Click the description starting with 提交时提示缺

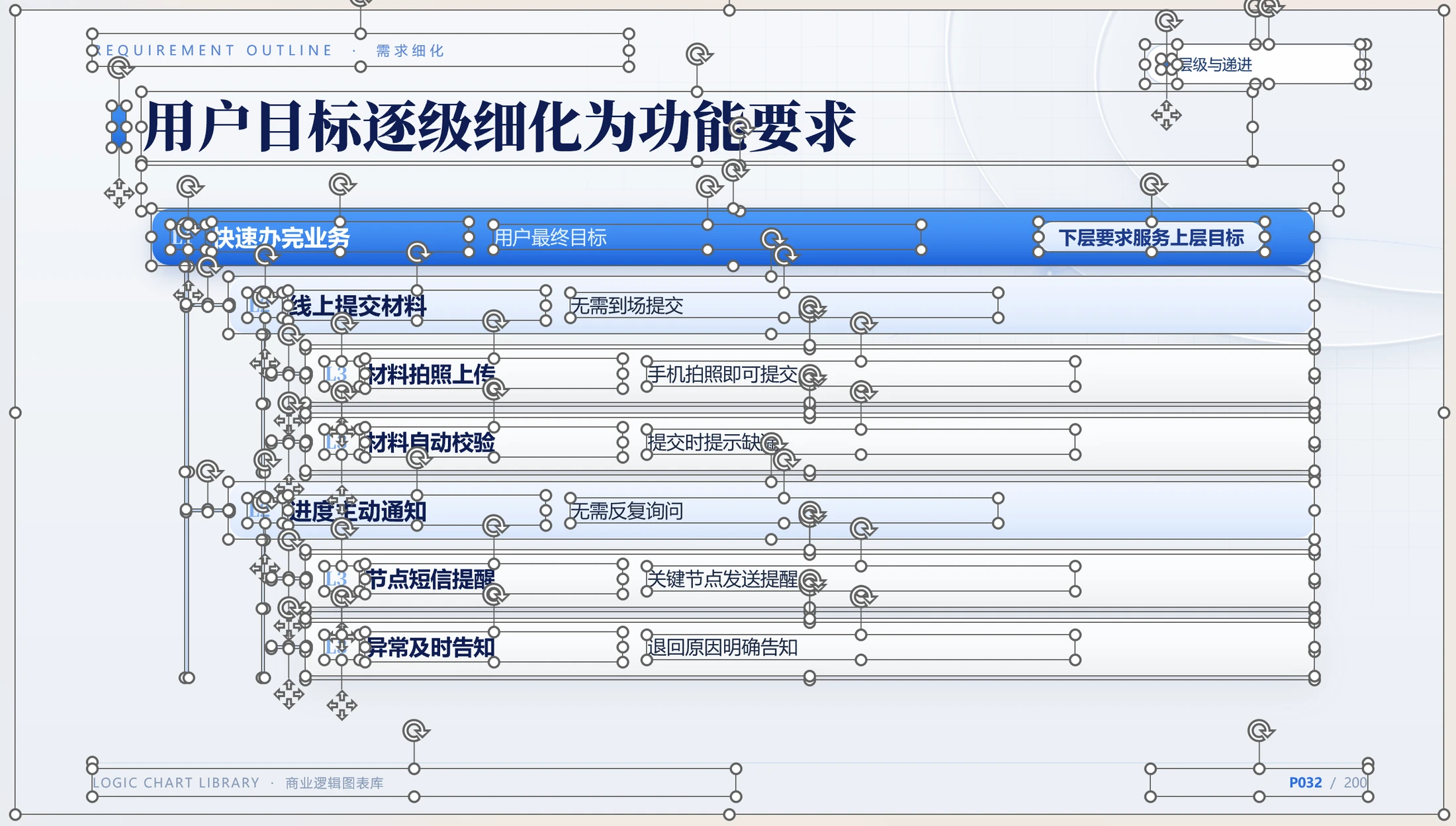pos(713,442)
